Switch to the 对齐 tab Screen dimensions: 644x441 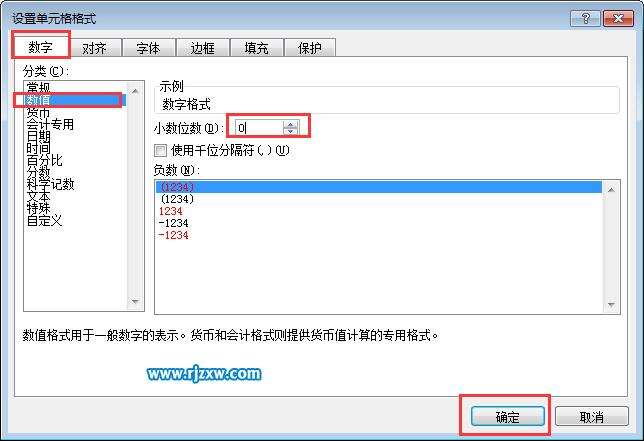[94, 48]
